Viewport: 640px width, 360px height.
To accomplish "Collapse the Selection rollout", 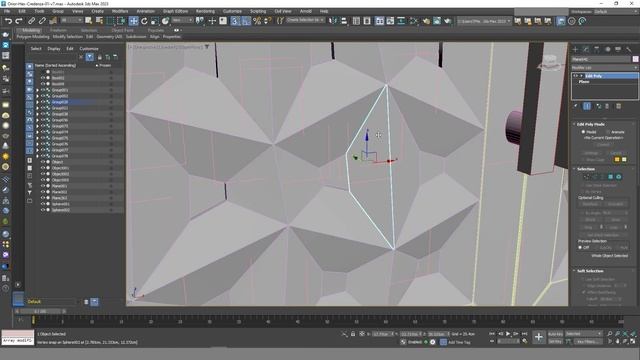I will [586, 169].
